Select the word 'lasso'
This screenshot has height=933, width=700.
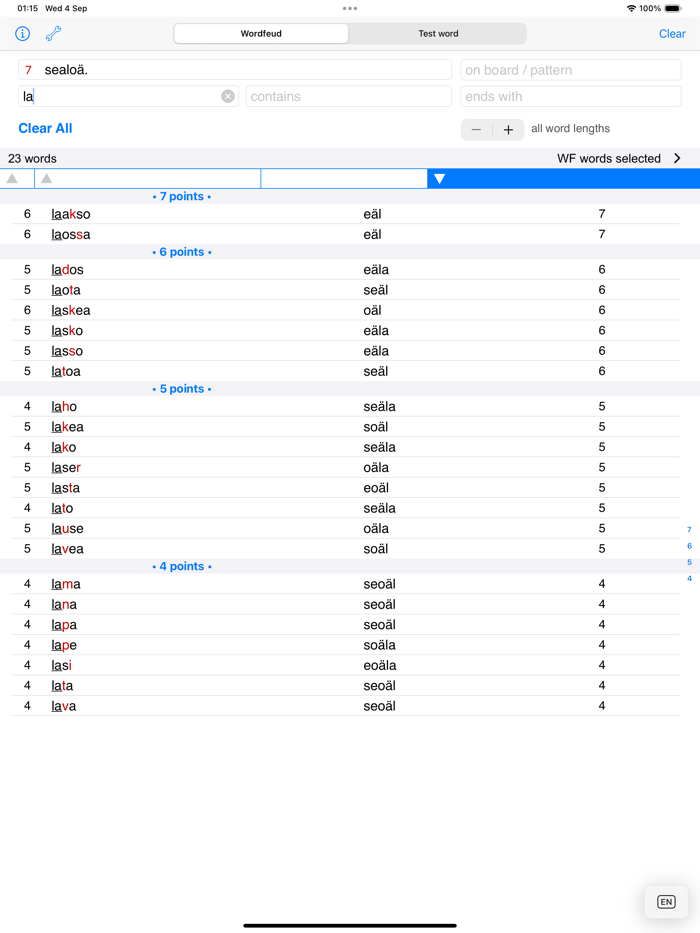pos(67,351)
